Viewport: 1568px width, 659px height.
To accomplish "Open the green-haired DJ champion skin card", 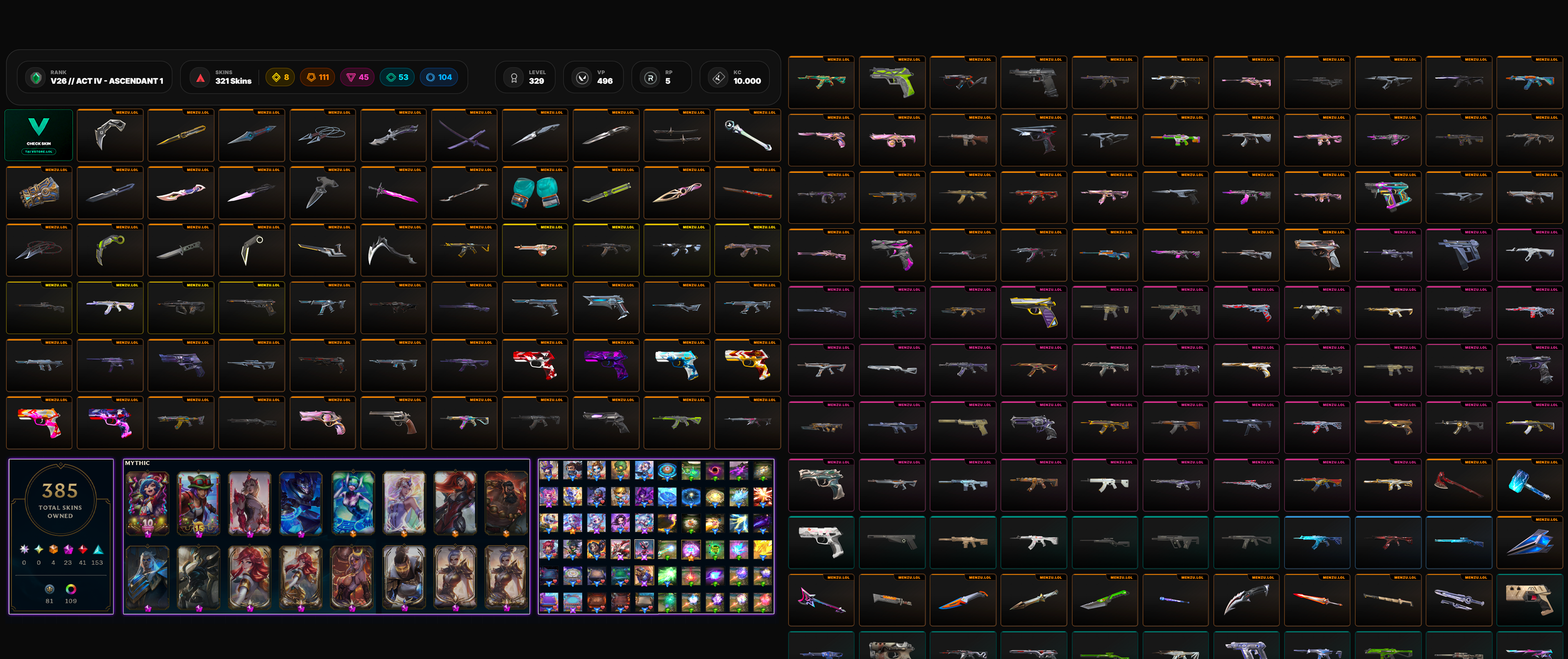I will click(353, 504).
